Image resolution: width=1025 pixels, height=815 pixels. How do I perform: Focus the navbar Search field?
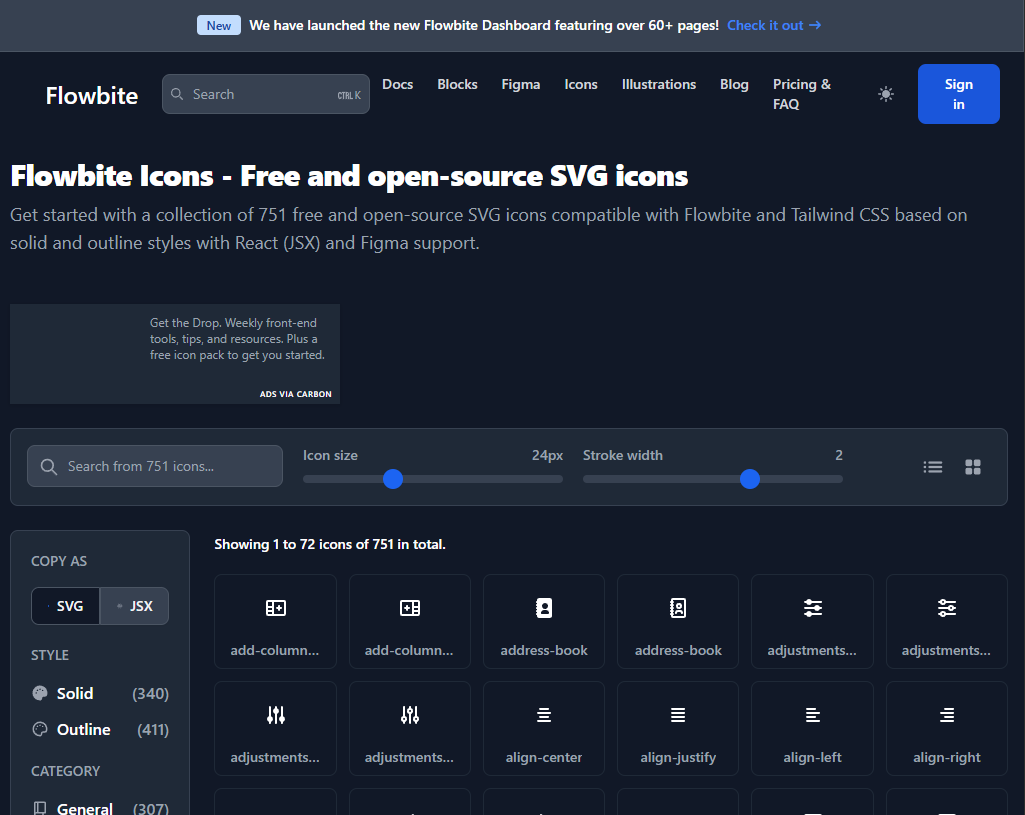[x=265, y=94]
